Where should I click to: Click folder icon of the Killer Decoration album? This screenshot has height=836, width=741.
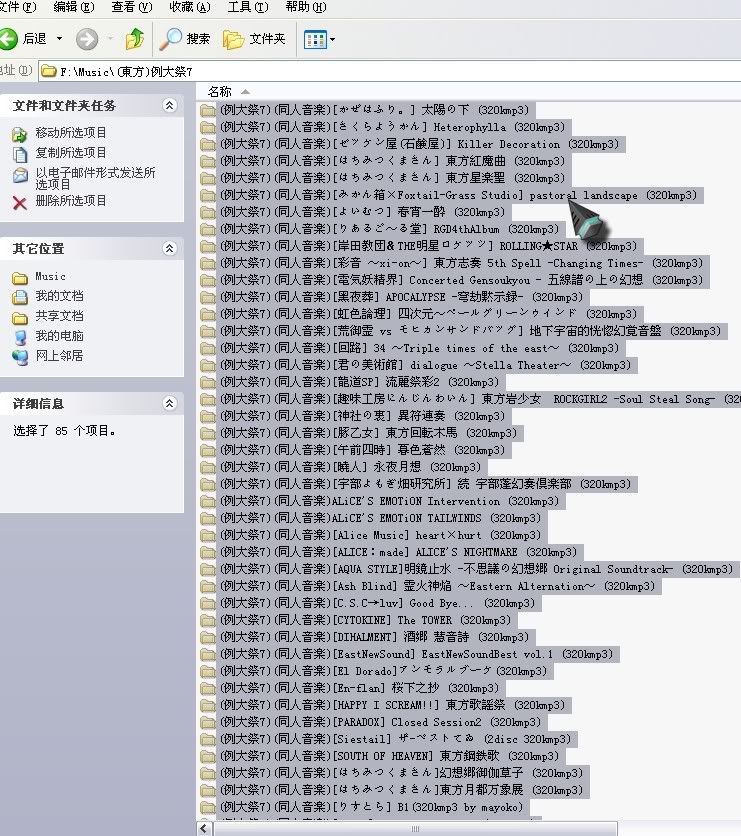208,144
